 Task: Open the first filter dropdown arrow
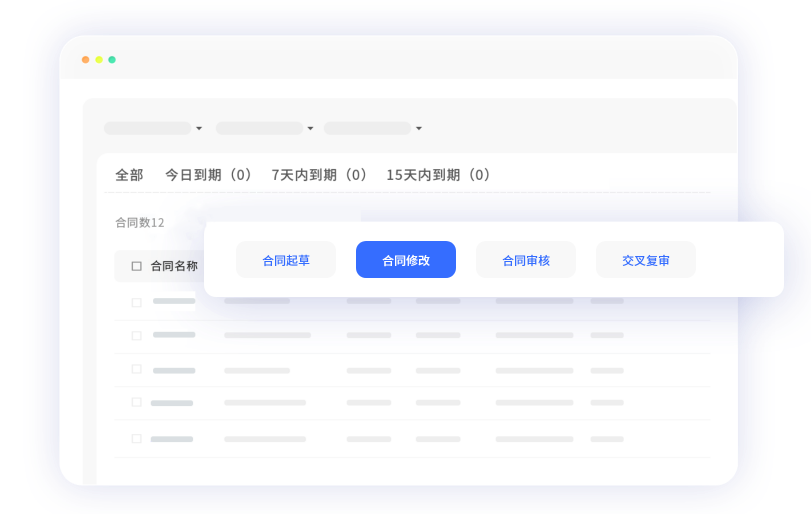click(x=199, y=129)
